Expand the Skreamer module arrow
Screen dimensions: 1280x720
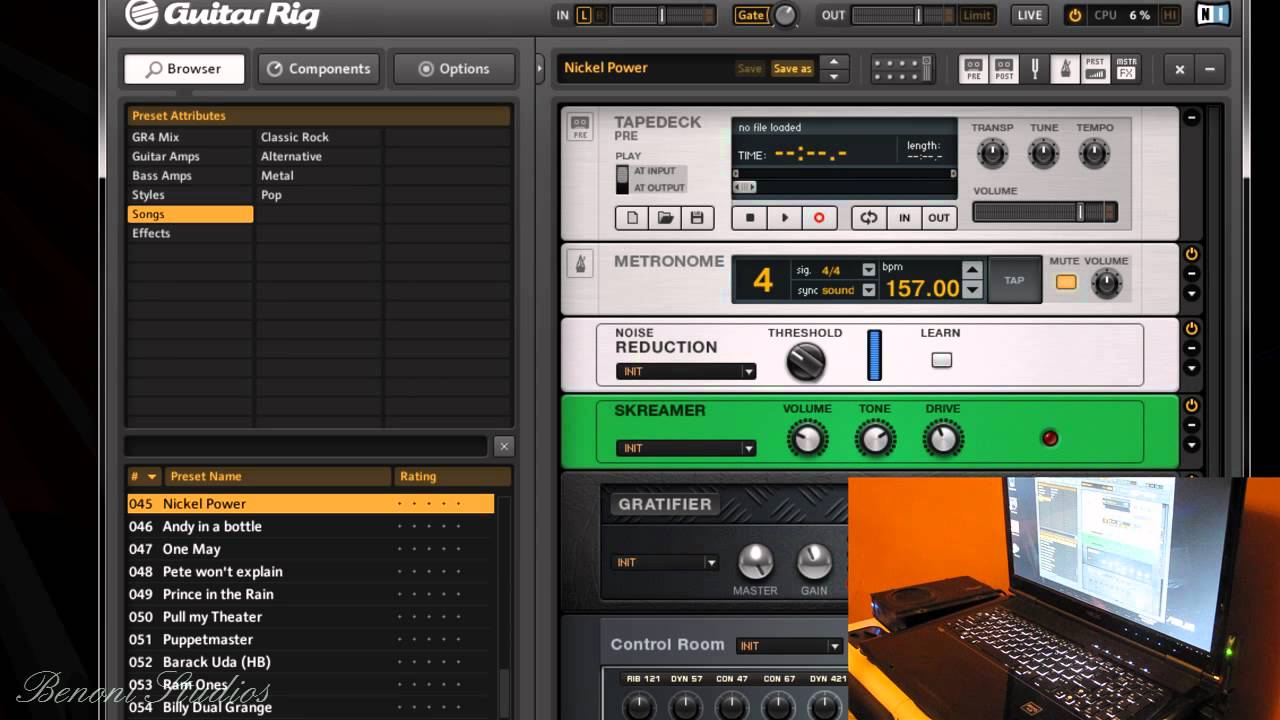[1191, 445]
